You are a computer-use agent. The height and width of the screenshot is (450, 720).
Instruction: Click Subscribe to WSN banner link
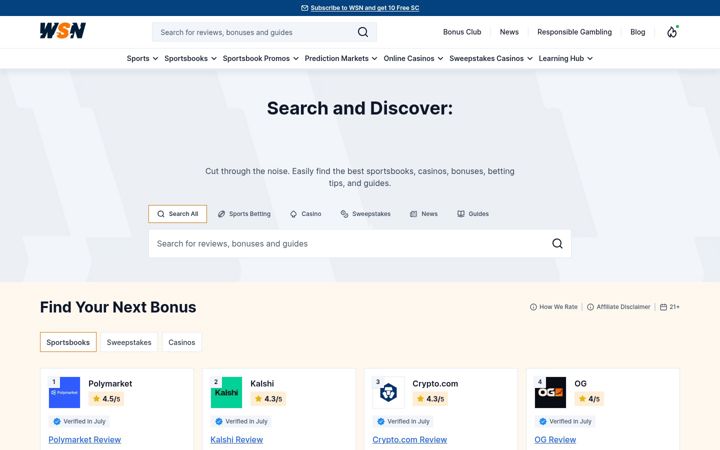(365, 8)
